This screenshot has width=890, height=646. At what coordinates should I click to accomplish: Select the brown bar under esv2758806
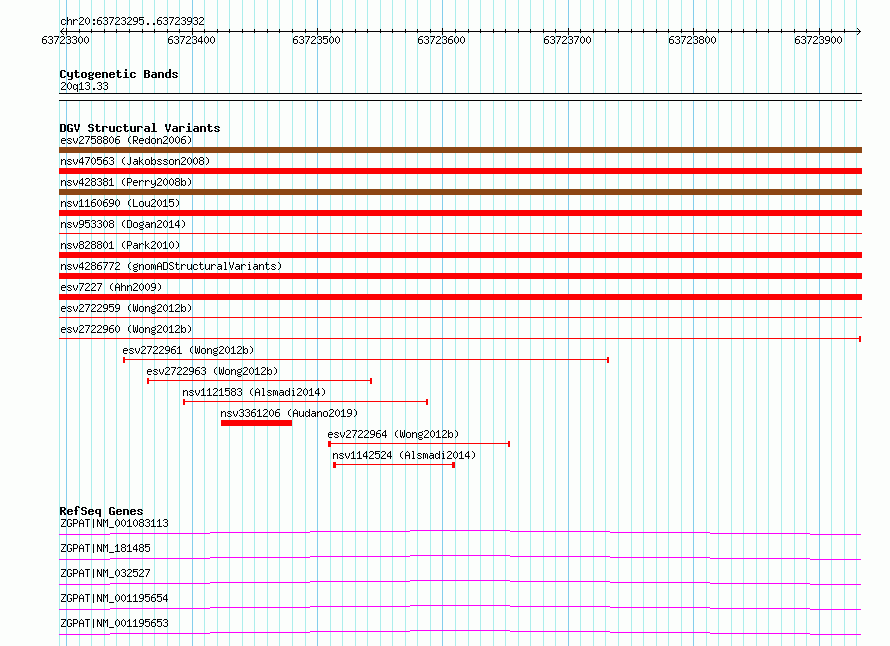point(460,150)
